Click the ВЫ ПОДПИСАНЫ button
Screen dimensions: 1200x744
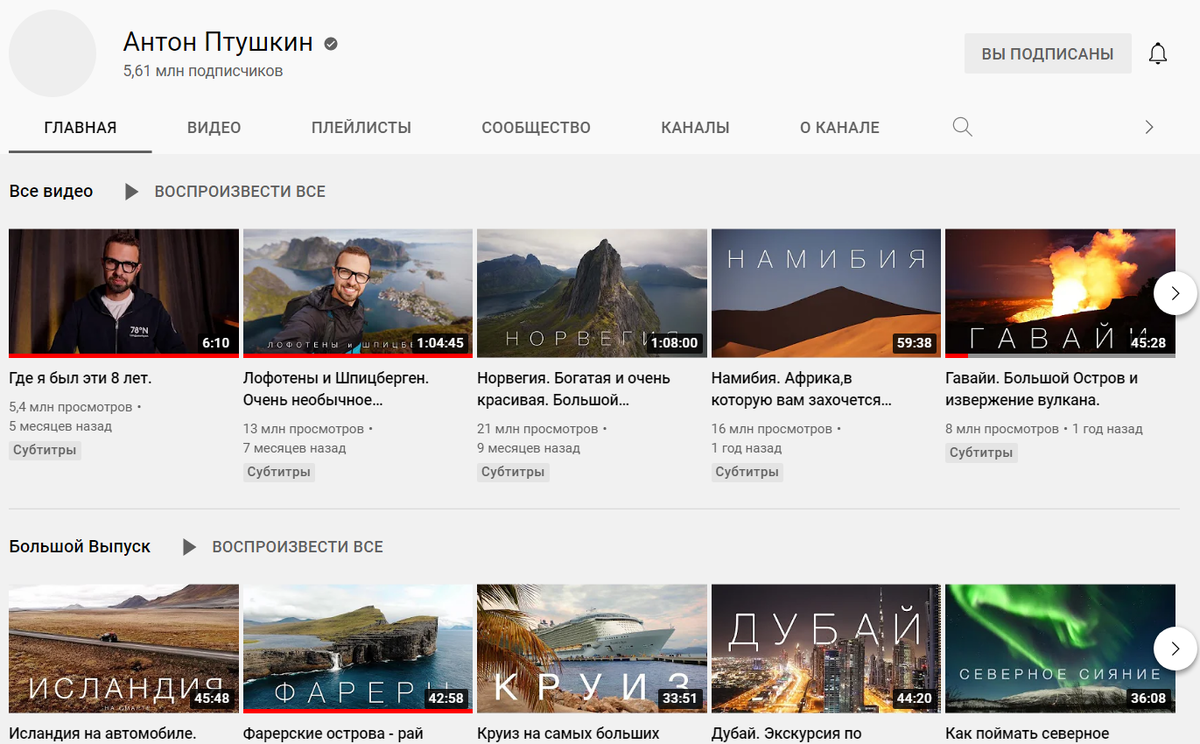1047,53
